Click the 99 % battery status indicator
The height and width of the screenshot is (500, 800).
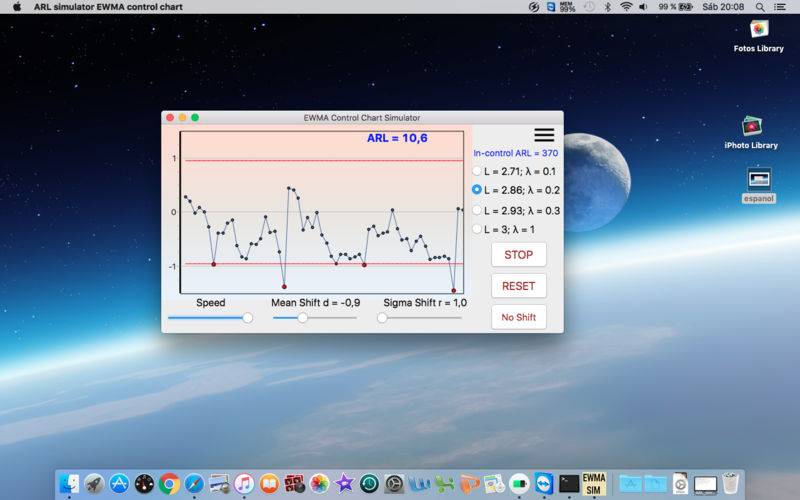[675, 7]
